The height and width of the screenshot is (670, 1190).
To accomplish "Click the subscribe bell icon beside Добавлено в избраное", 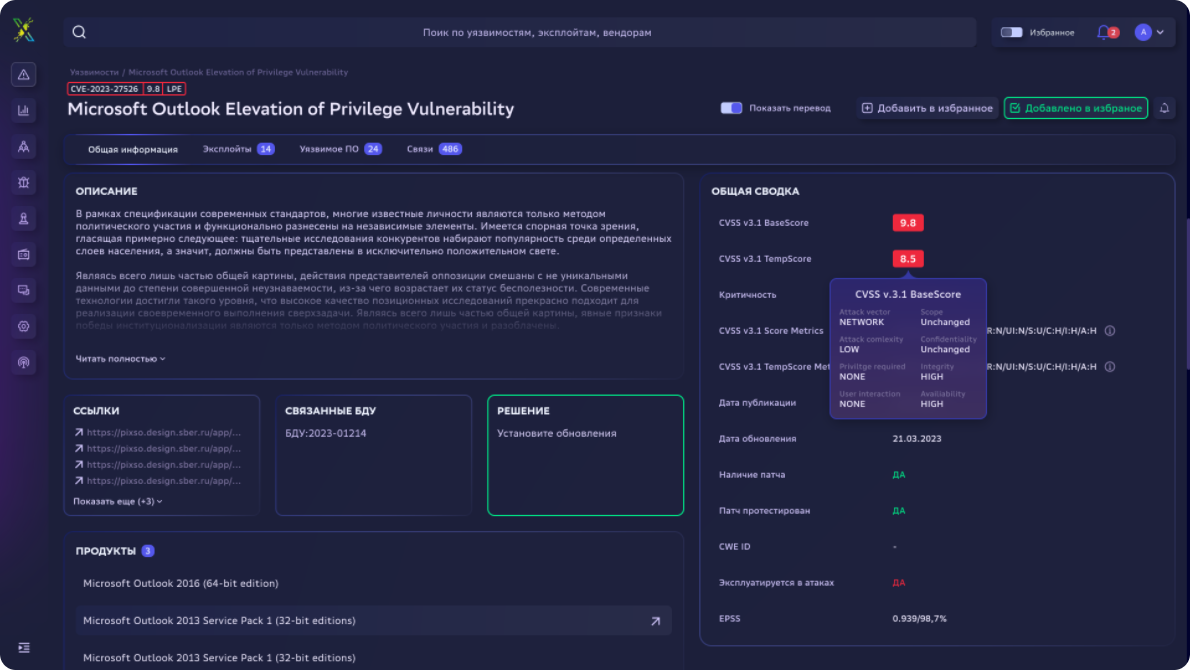I will [1164, 108].
